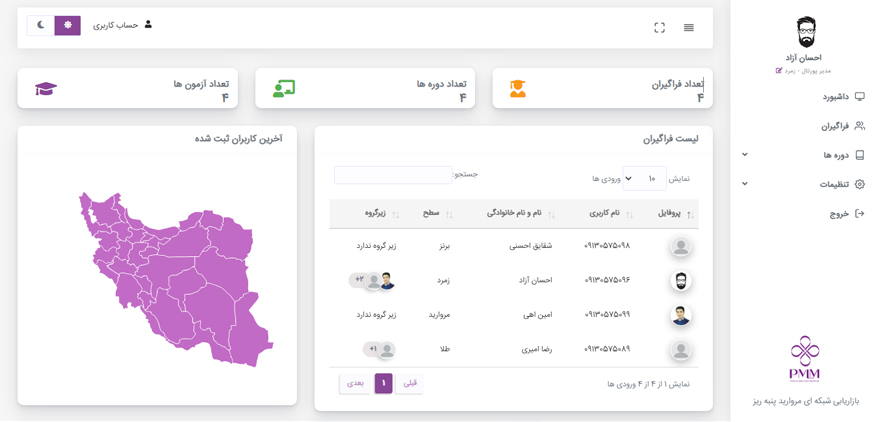Open the entries-per-page dropdown showing 10

[x=643, y=179]
